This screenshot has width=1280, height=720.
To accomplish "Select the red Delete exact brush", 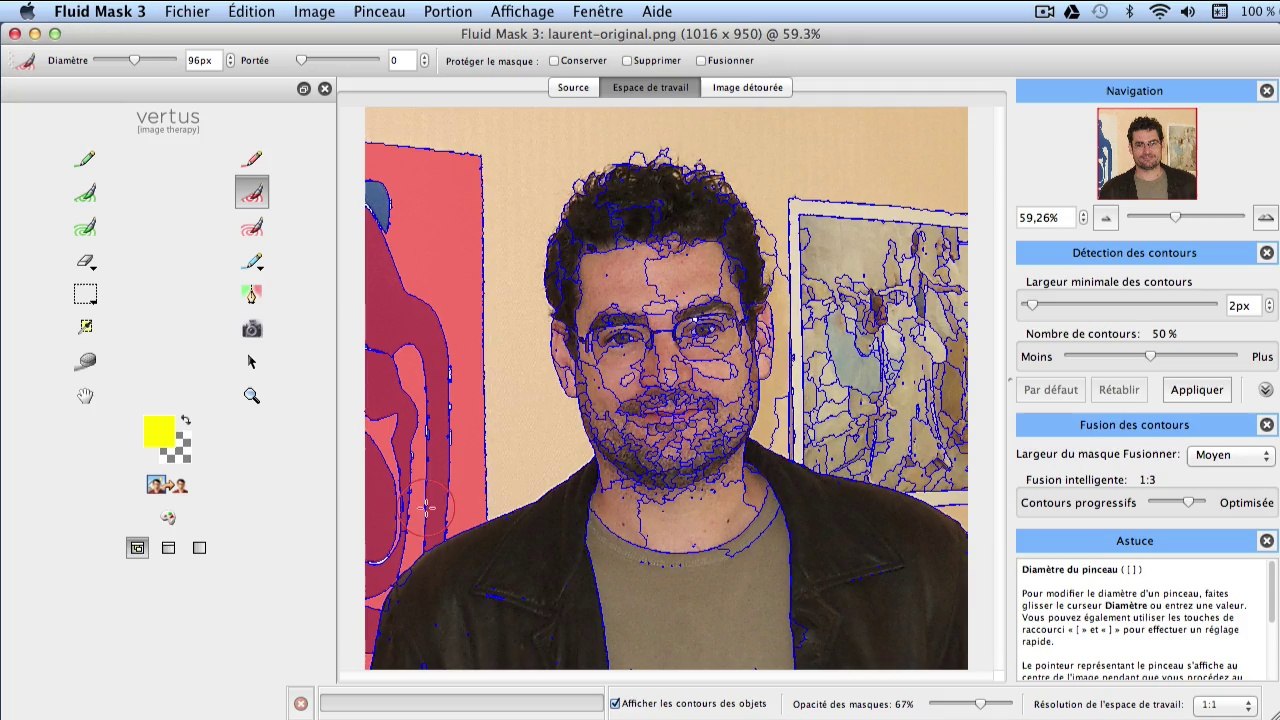I will (x=252, y=159).
